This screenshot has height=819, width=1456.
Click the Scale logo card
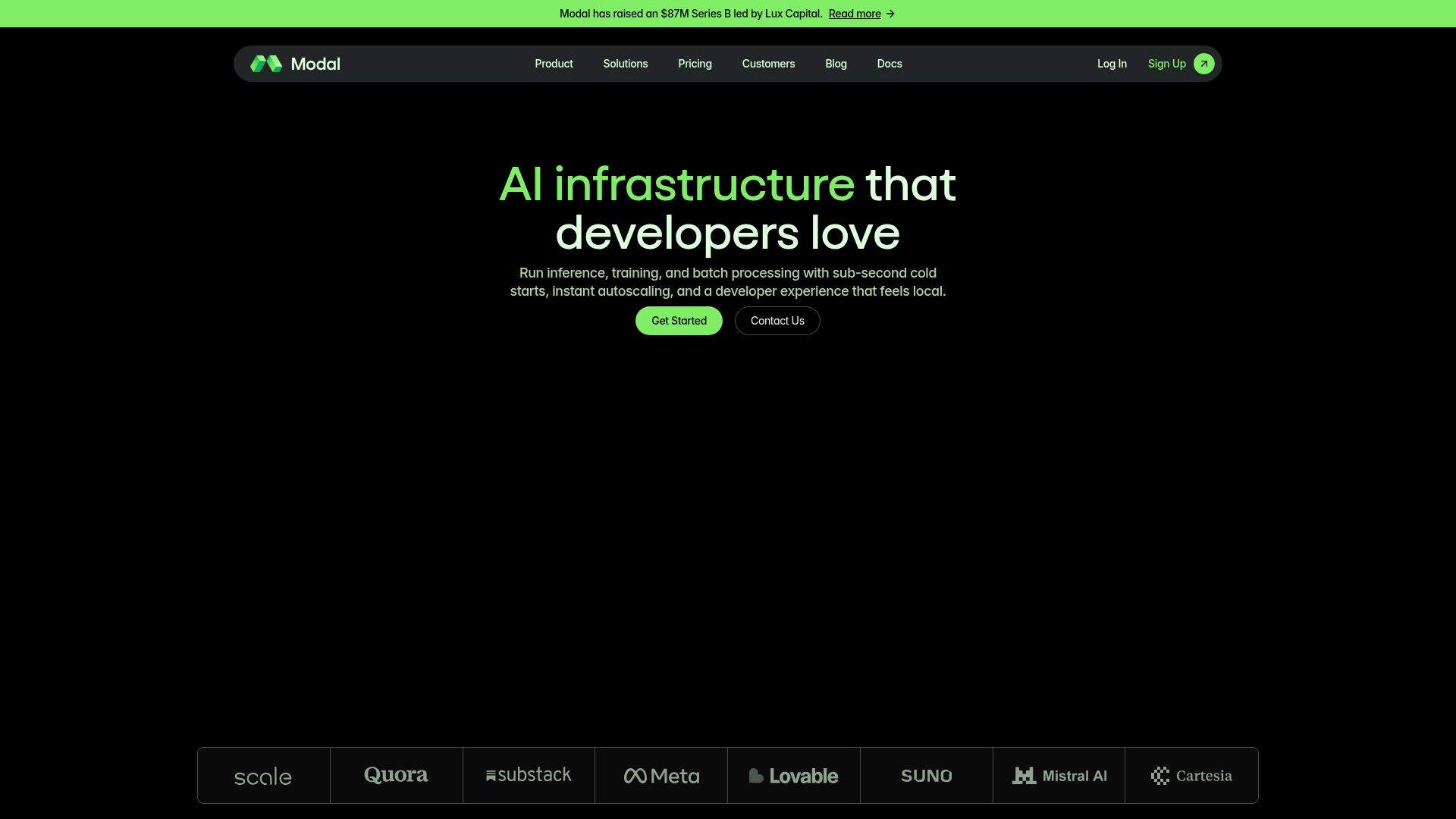click(262, 775)
